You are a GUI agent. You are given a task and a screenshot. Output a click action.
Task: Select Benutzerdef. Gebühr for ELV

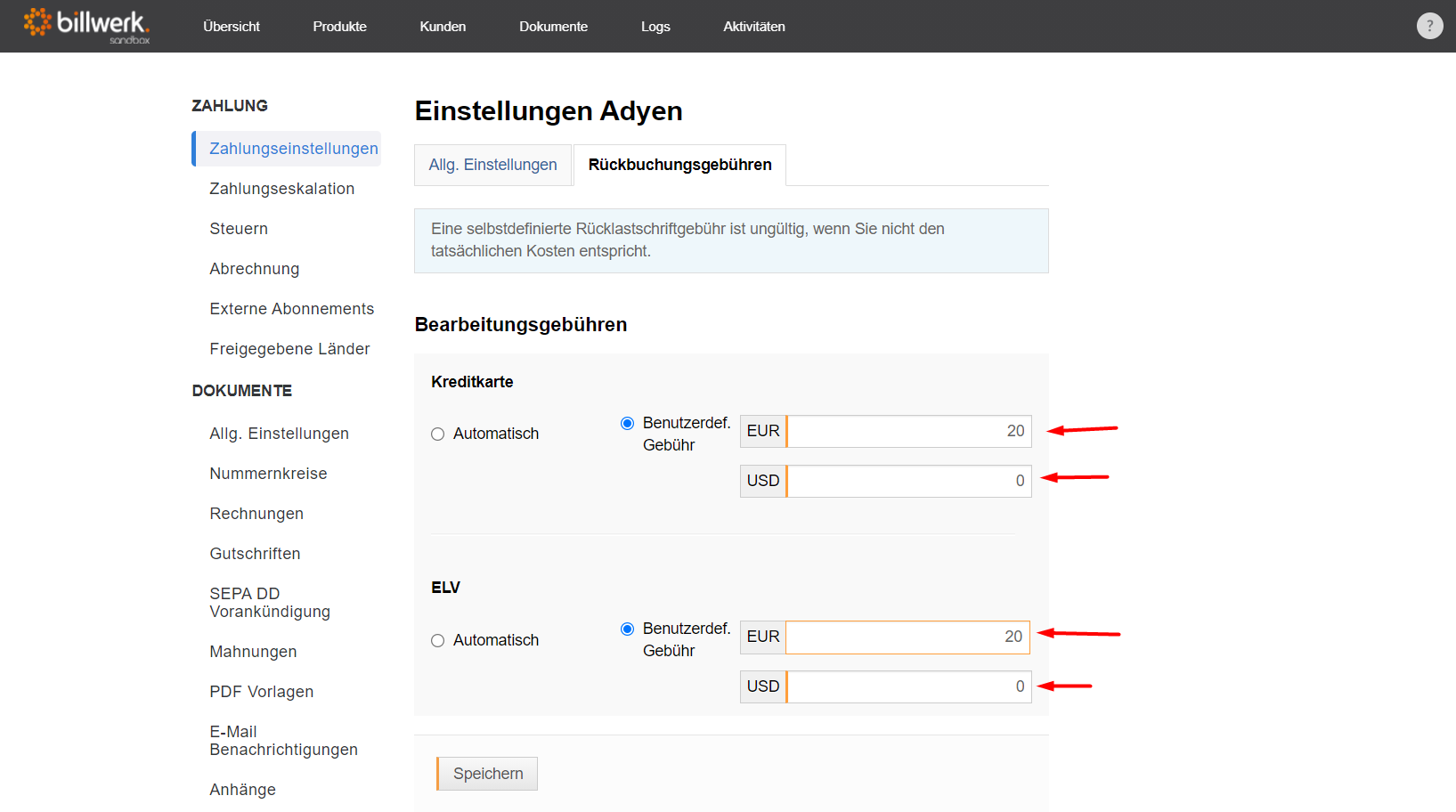627,629
